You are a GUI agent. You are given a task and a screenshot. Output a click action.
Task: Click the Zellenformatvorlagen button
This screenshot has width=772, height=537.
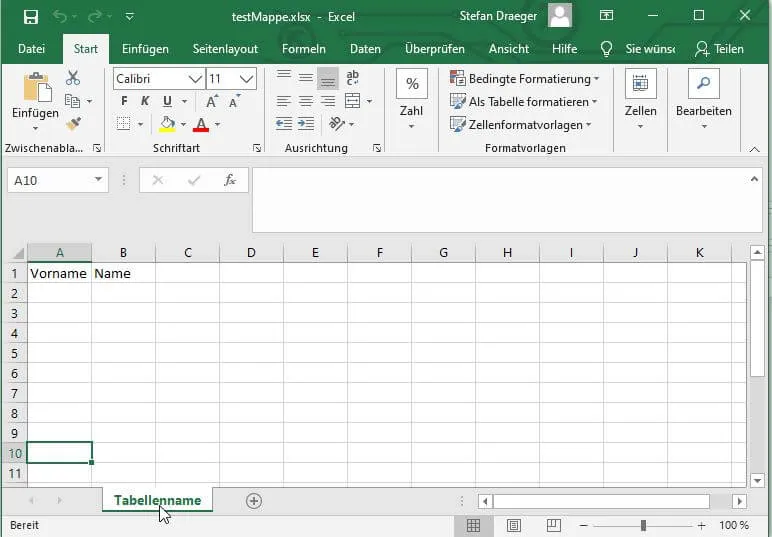pyautogui.click(x=521, y=125)
